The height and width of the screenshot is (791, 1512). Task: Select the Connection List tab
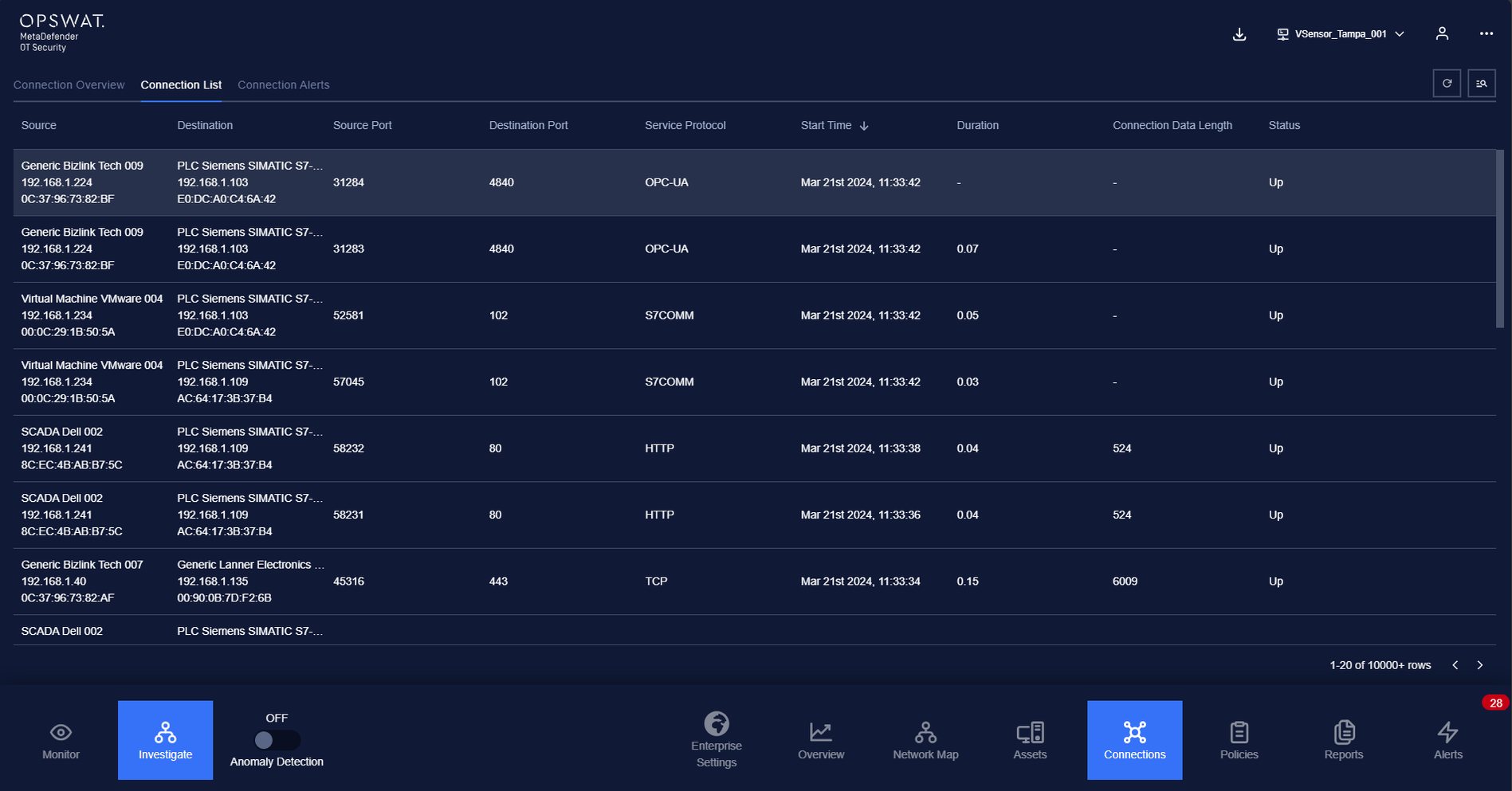pos(181,85)
